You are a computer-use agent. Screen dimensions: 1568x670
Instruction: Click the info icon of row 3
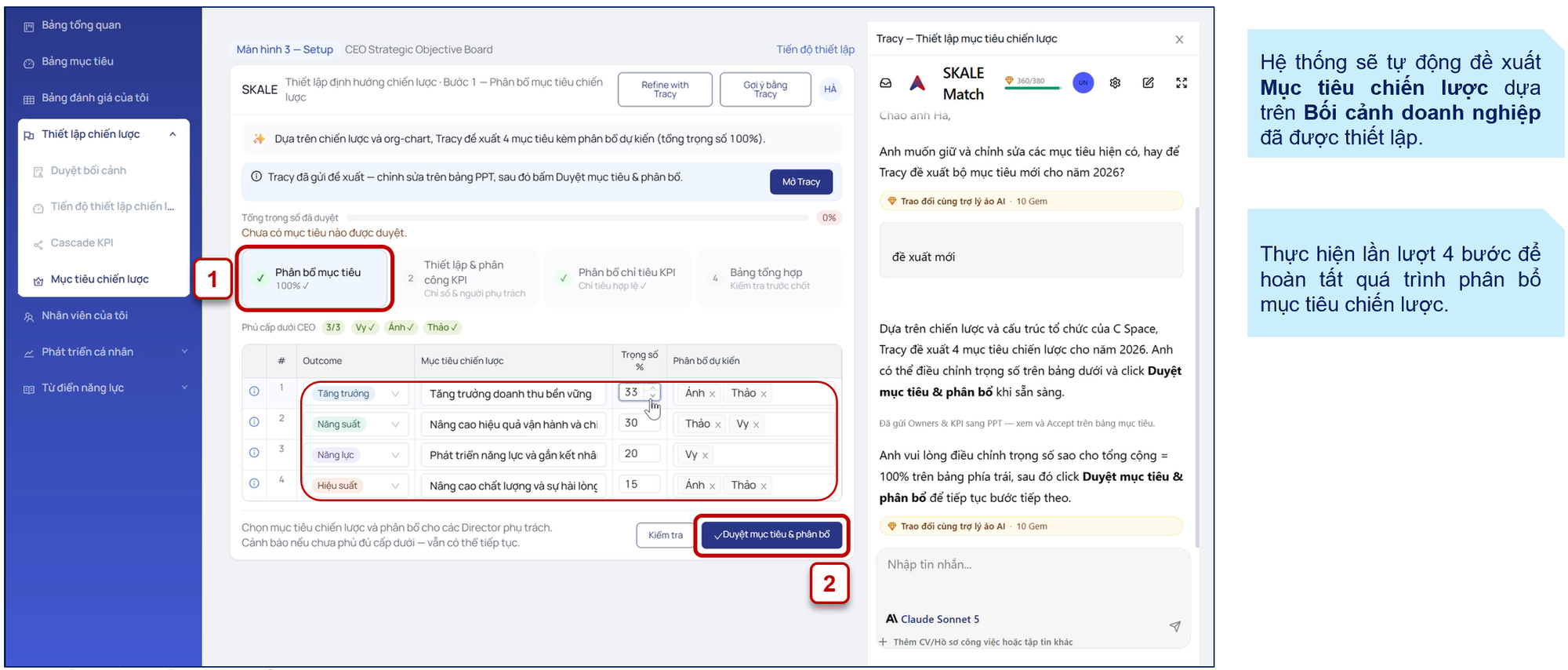tap(254, 452)
